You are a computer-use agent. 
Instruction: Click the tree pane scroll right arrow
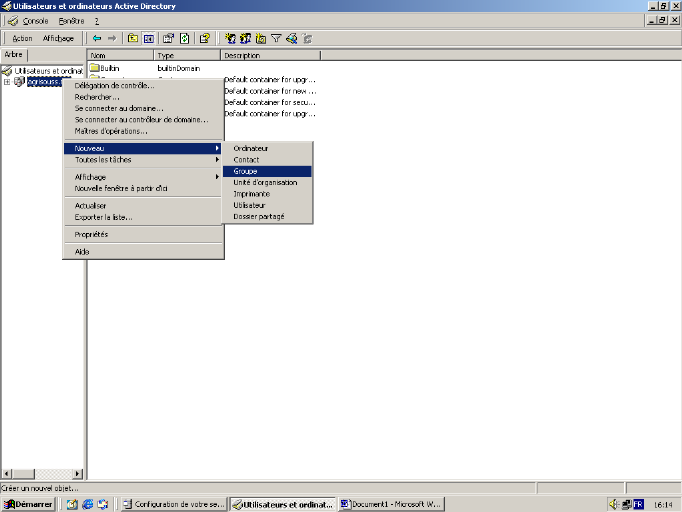(x=78, y=474)
